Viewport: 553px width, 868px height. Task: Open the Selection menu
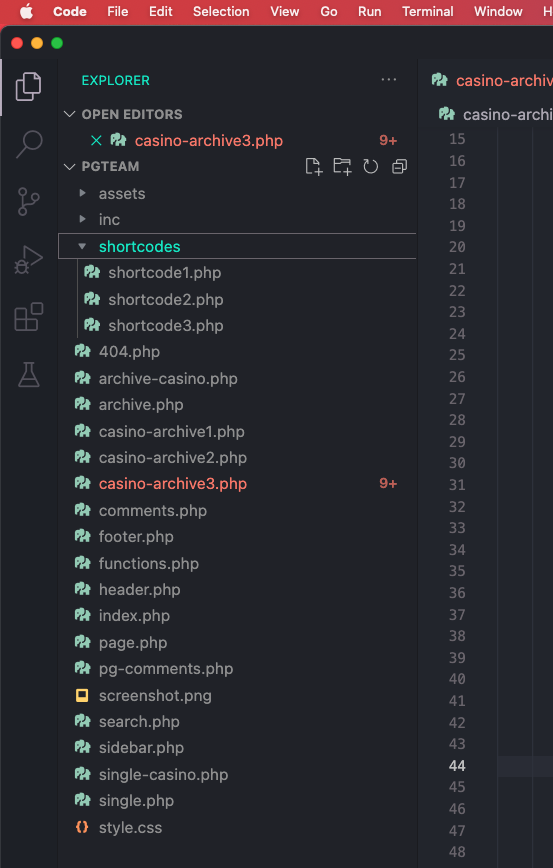pyautogui.click(x=221, y=12)
